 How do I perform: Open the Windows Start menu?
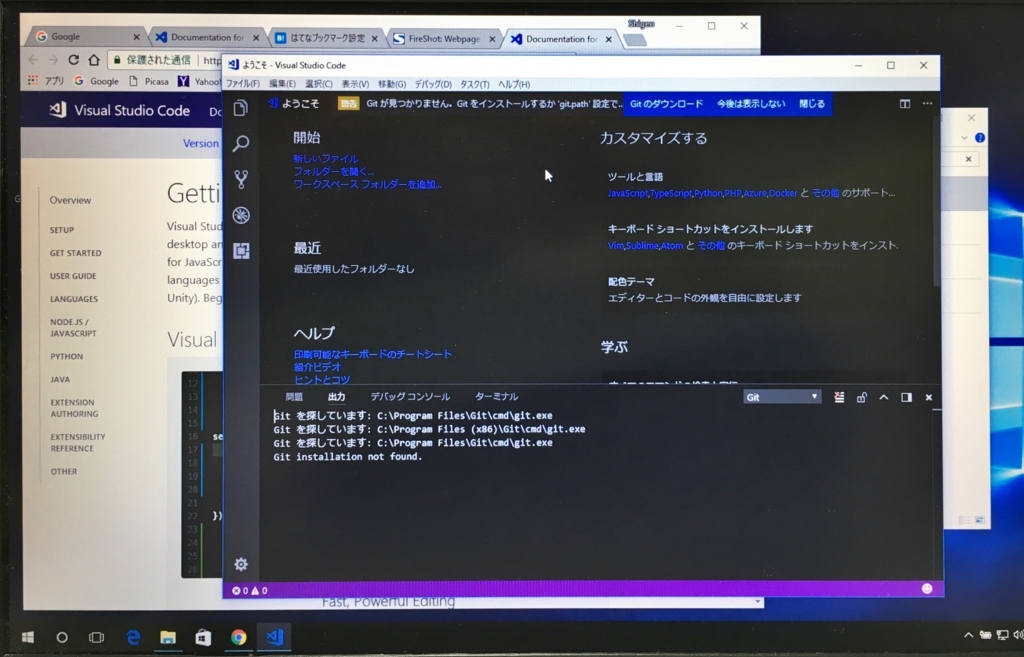point(27,637)
